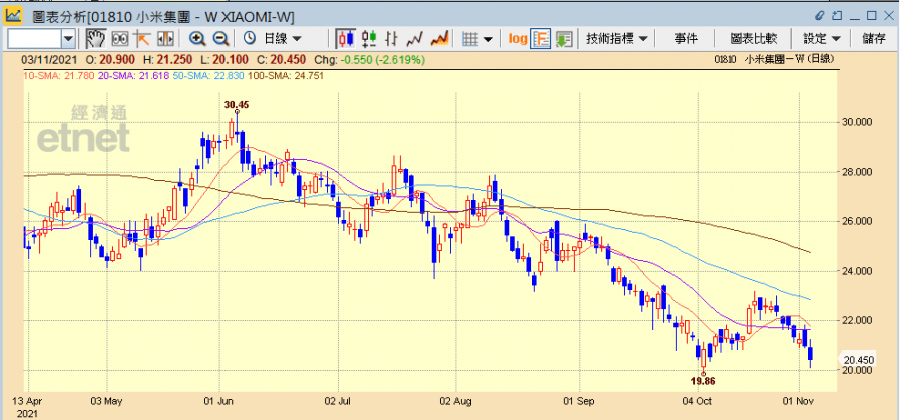Click the zoom in magnifier
This screenshot has height=420, width=900.
coord(197,38)
